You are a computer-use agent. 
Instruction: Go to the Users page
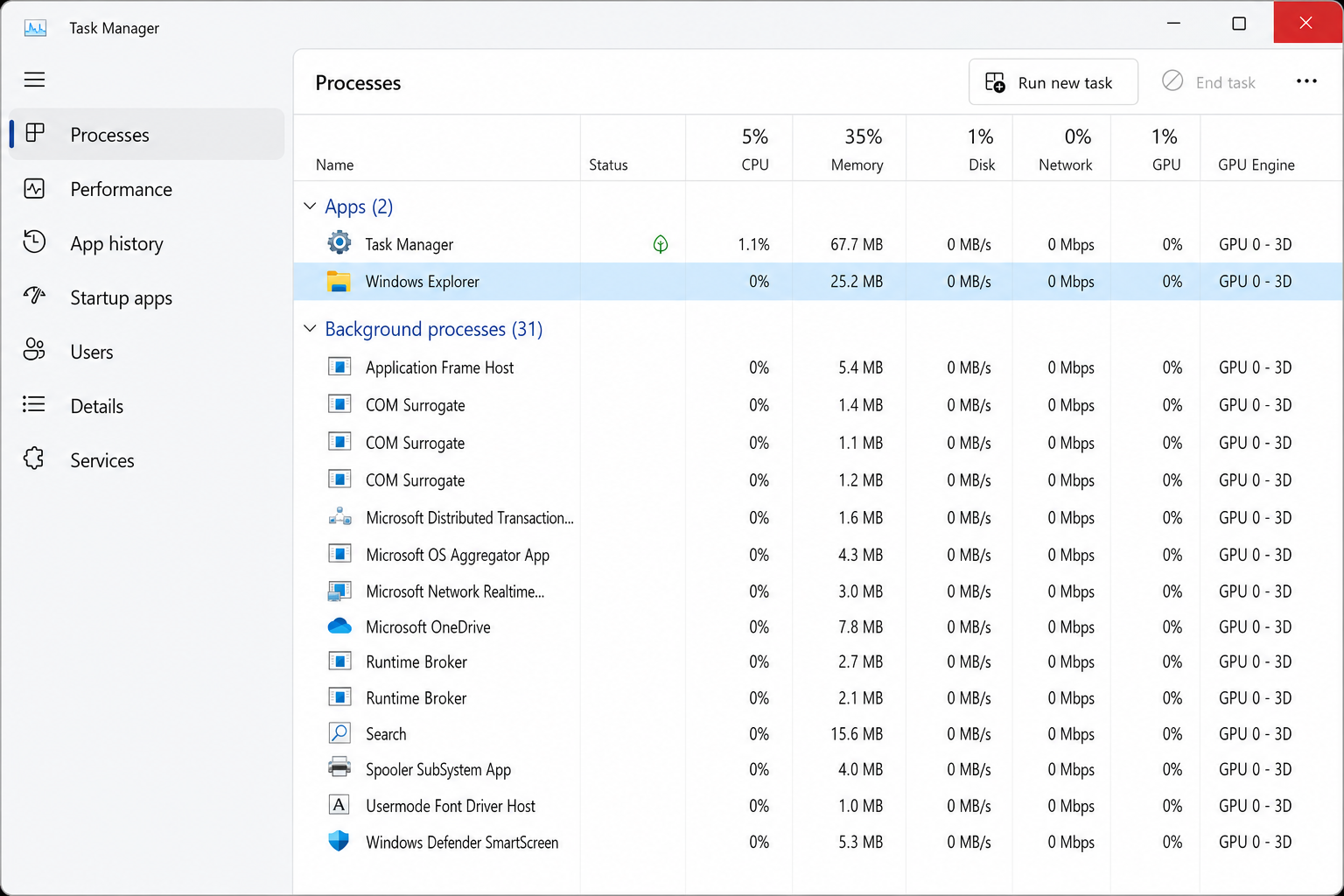[147, 352]
